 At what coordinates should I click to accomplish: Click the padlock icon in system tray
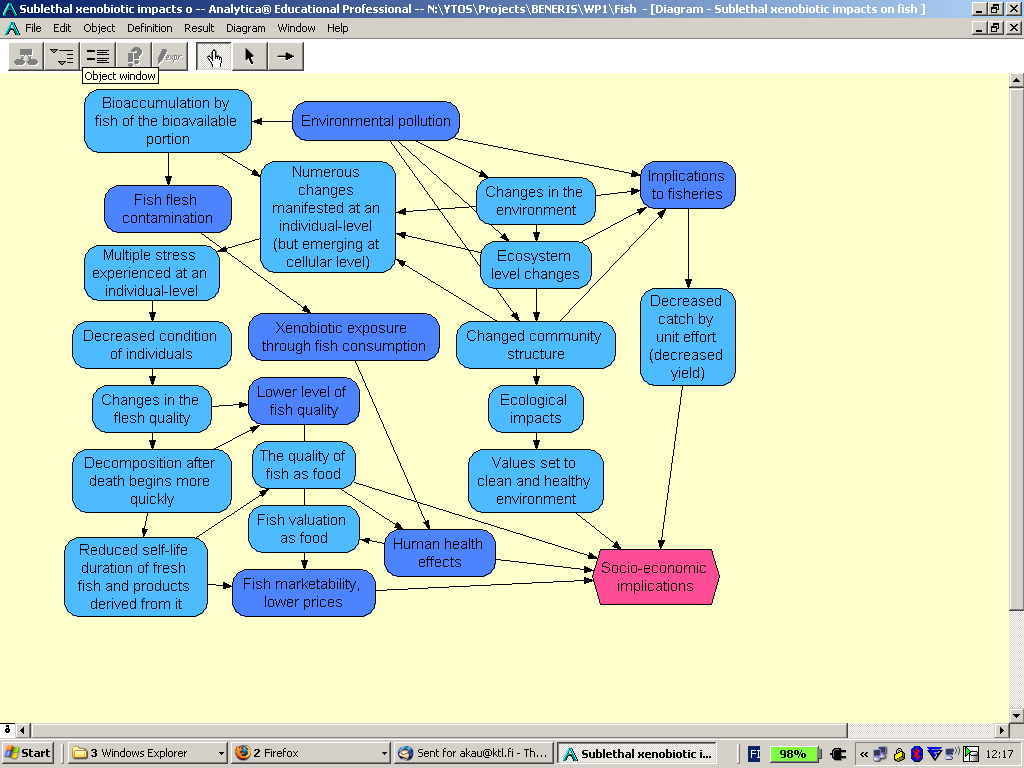pos(899,754)
